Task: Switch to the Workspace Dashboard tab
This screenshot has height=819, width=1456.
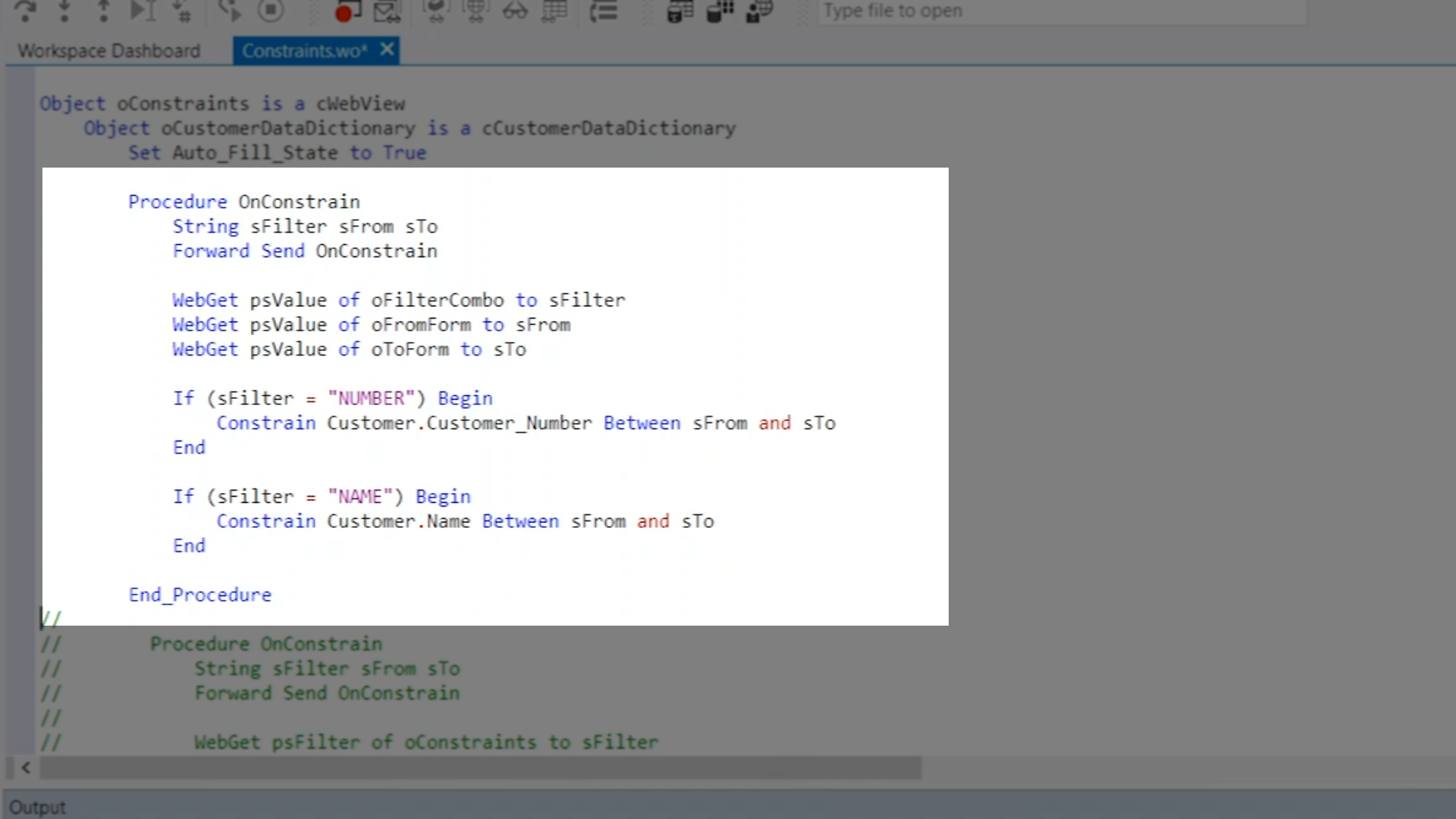Action: tap(109, 51)
